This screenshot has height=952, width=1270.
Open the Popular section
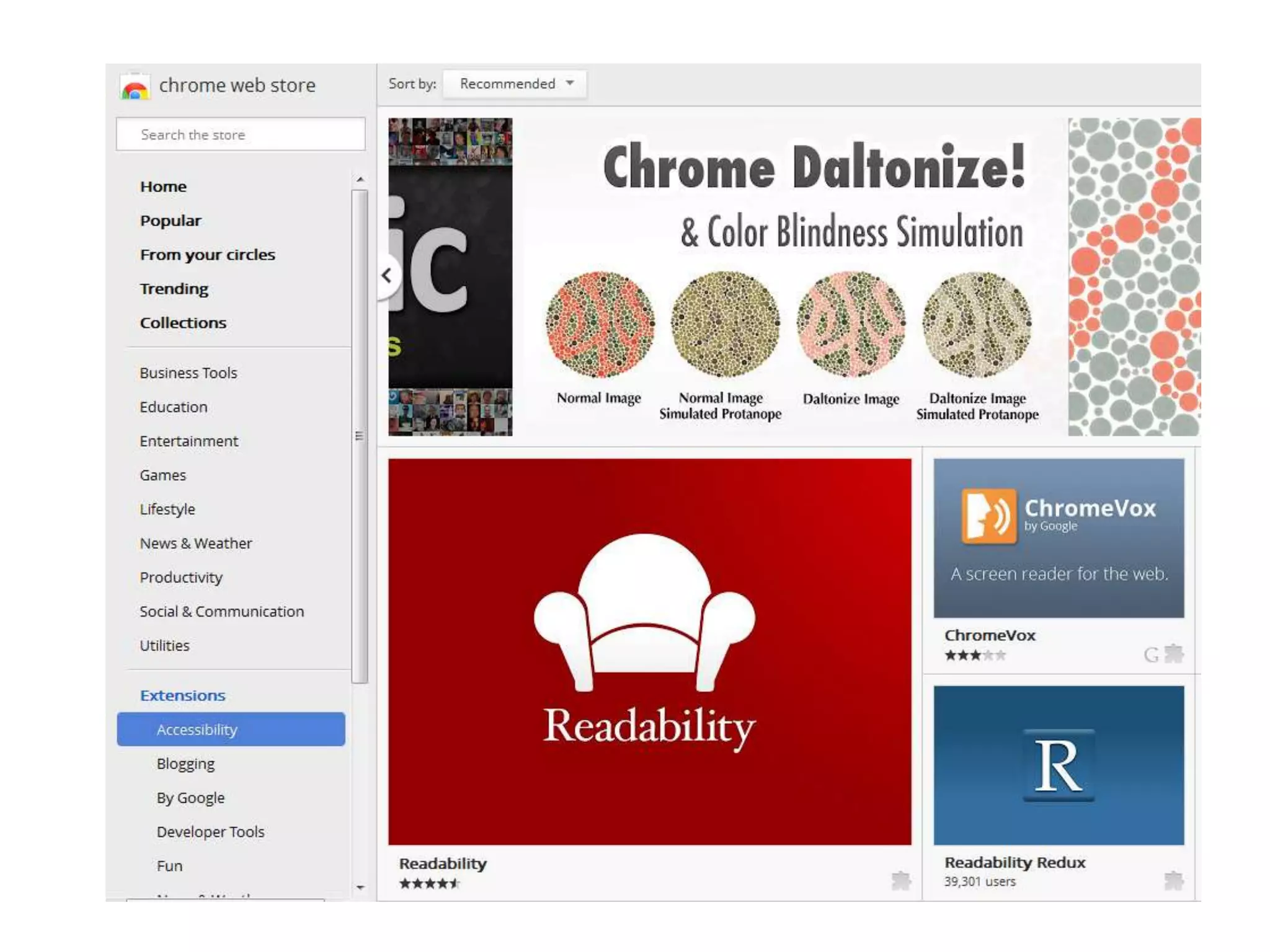(171, 221)
